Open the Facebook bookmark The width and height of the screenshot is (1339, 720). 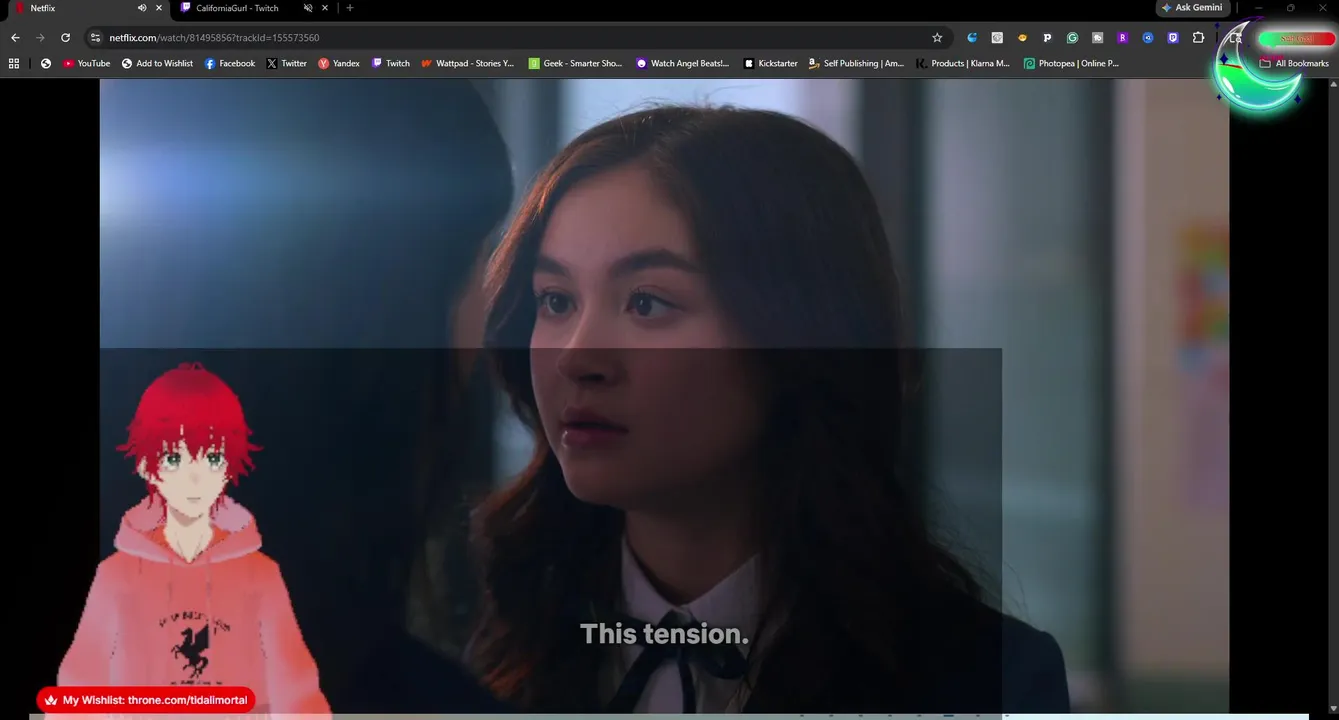click(229, 63)
